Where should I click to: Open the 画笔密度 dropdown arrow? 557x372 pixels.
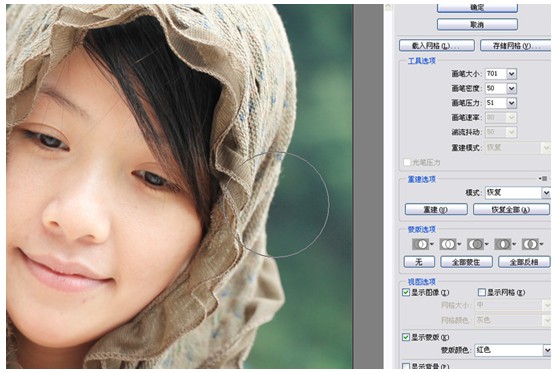[x=512, y=88]
